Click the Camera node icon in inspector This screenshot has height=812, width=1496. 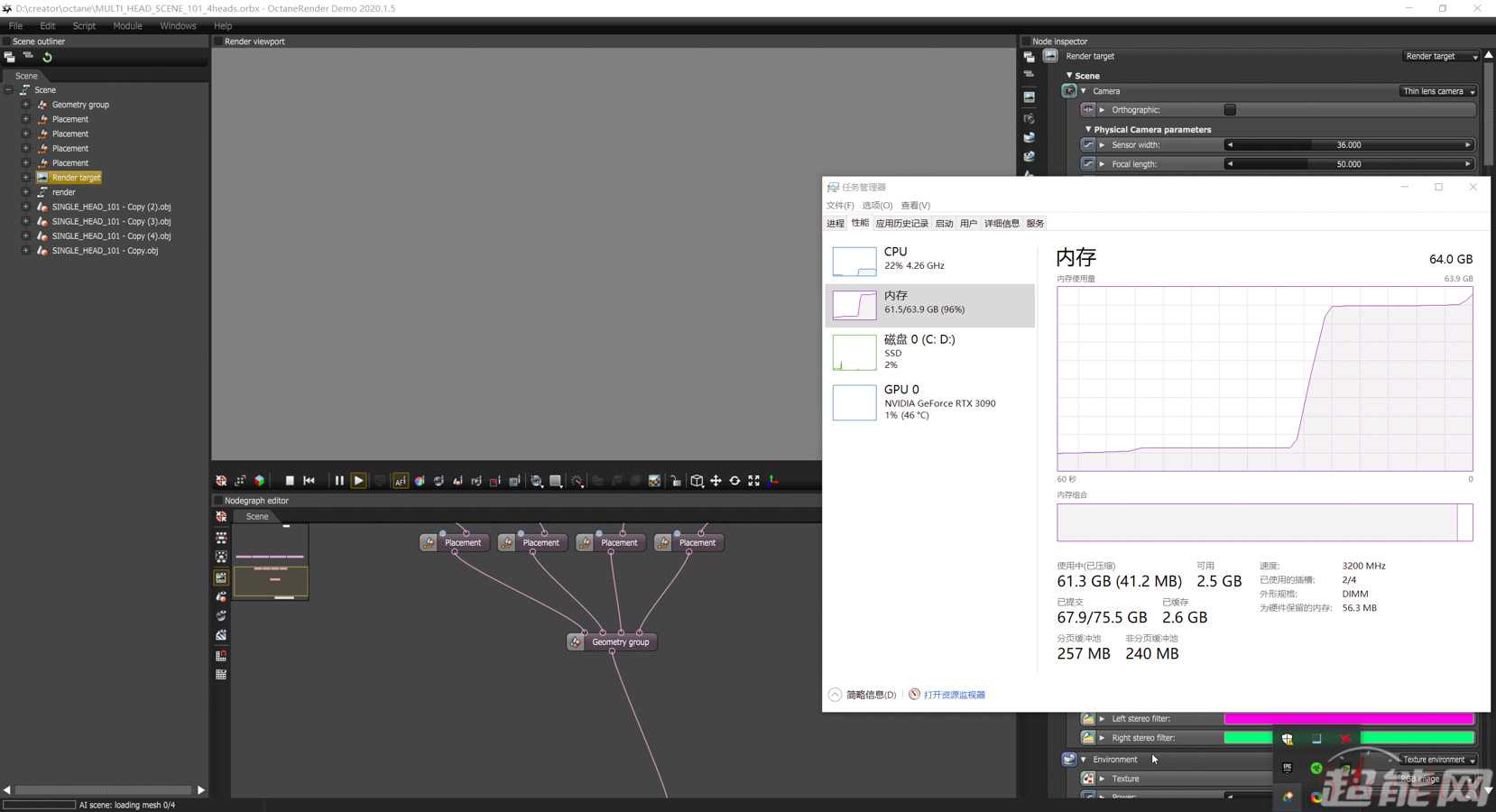[x=1069, y=91]
